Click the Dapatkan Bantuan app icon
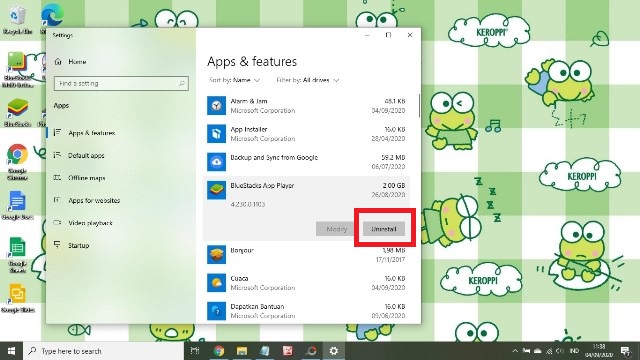The width and height of the screenshot is (640, 360). 216,311
